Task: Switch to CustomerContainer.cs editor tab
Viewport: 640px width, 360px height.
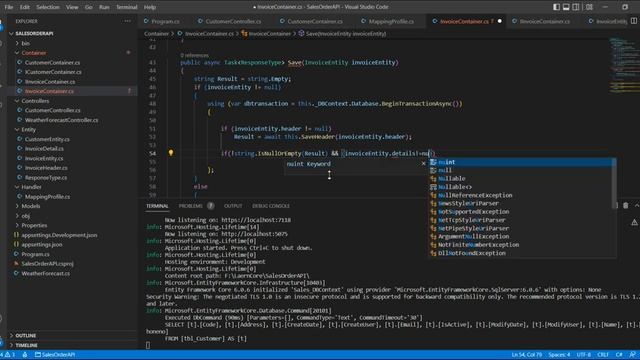Action: click(x=315, y=21)
